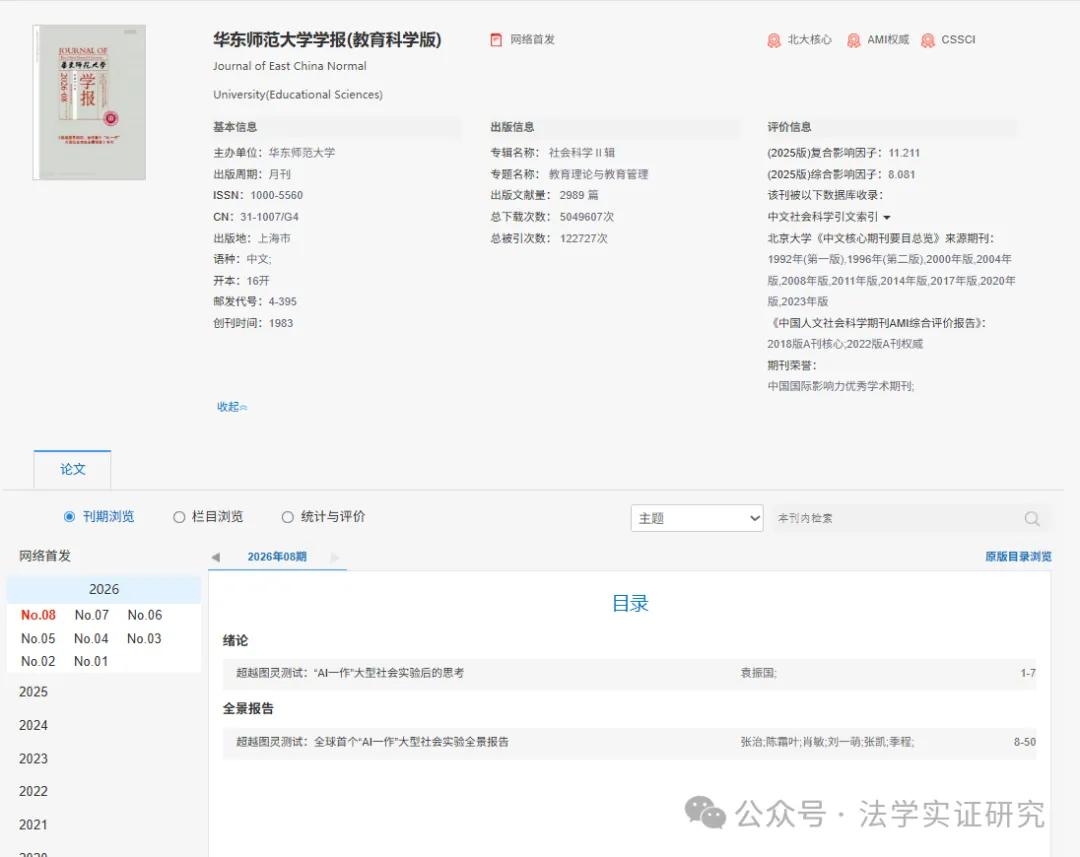Open the 主题 search field dropdown

[696, 518]
